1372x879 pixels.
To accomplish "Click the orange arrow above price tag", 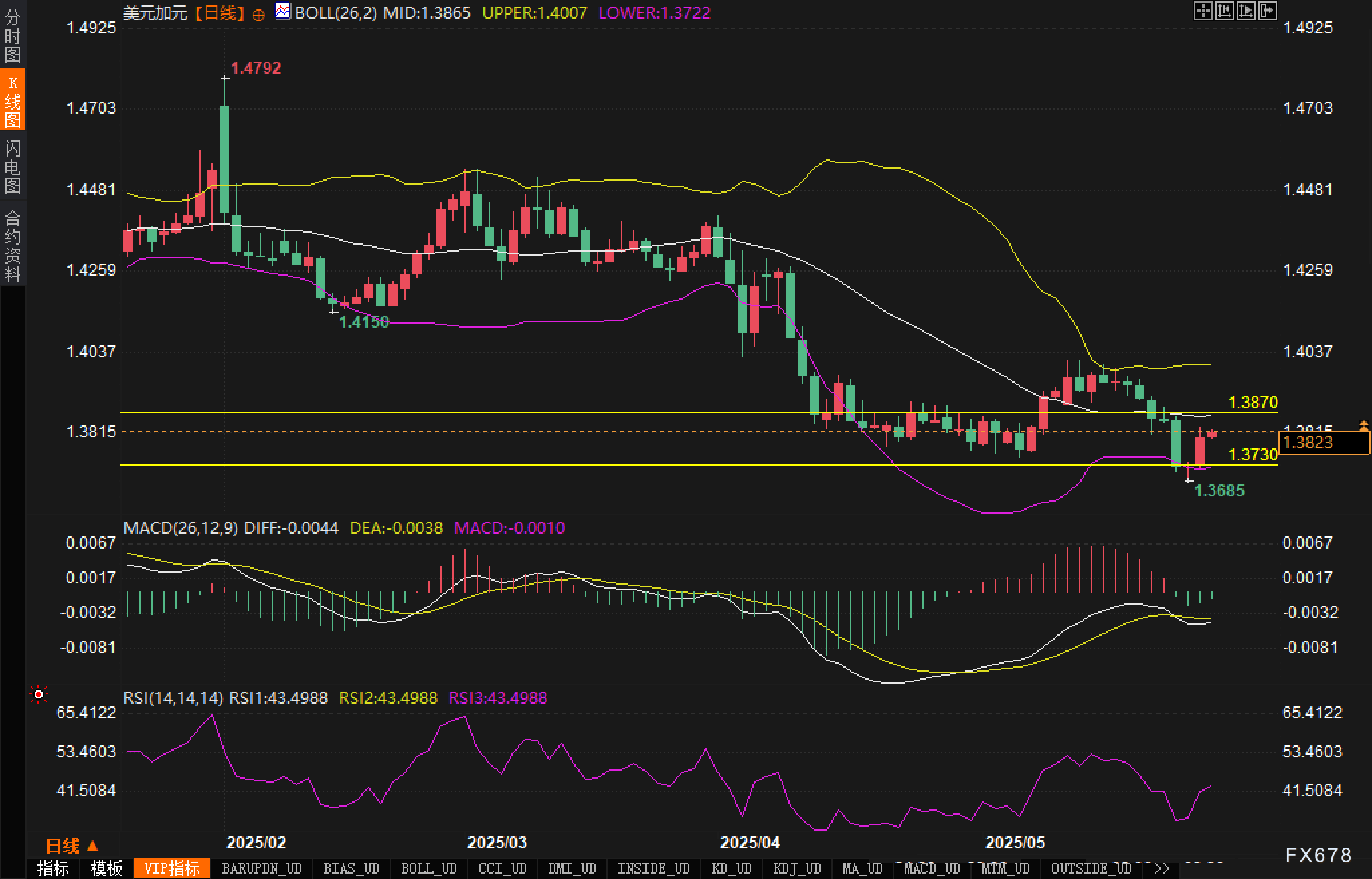I will pos(1363,425).
